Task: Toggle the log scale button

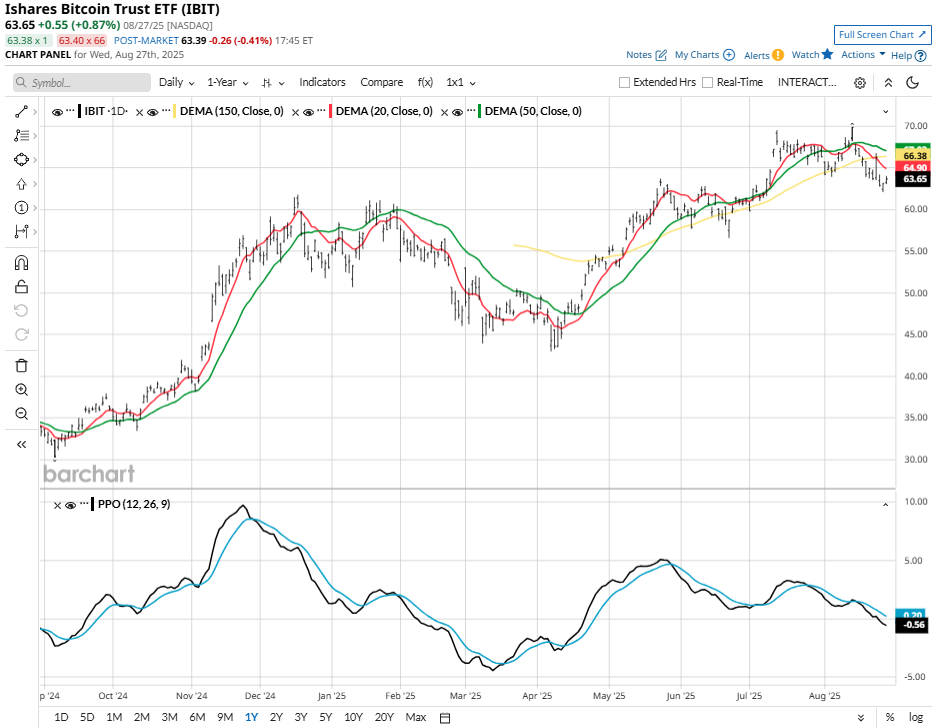Action: pos(916,718)
